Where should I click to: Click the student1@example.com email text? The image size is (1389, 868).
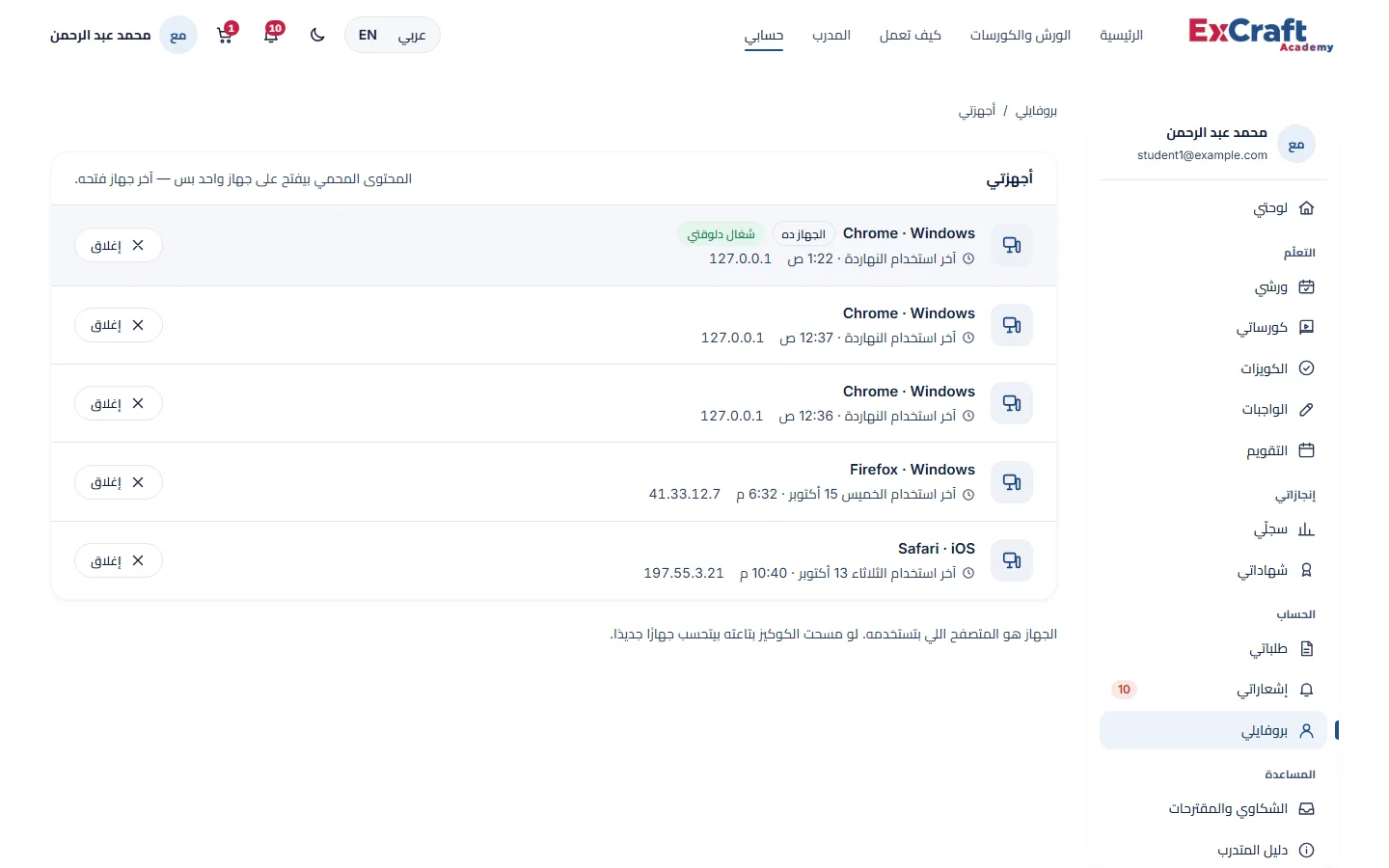click(1202, 155)
